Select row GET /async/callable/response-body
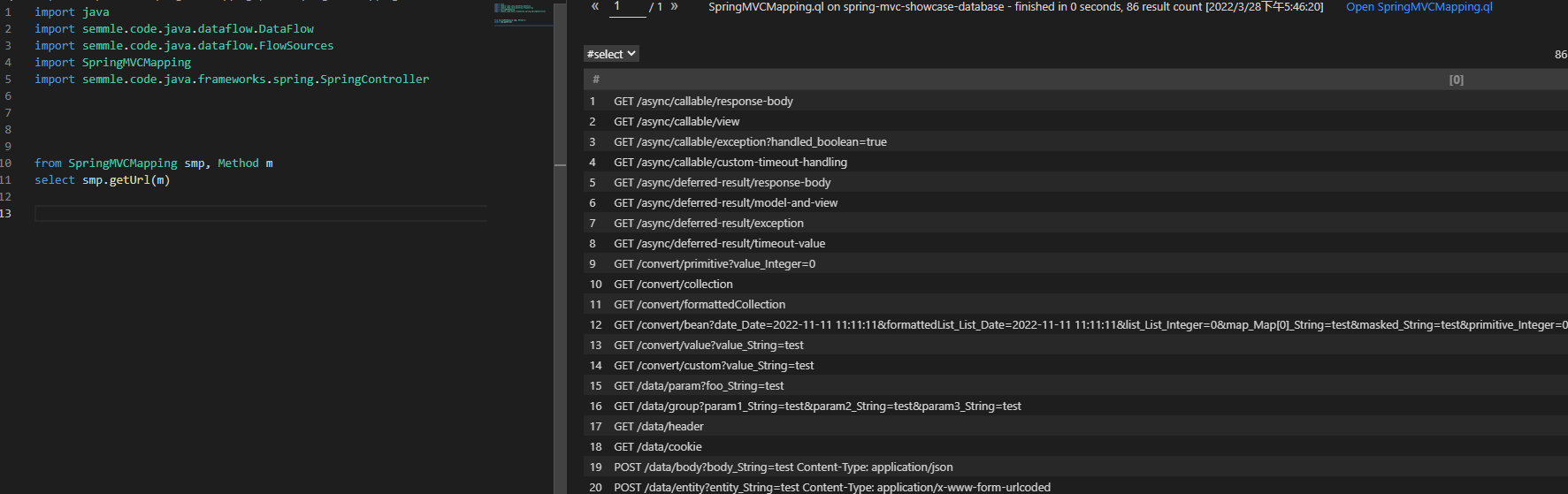 point(1075,101)
